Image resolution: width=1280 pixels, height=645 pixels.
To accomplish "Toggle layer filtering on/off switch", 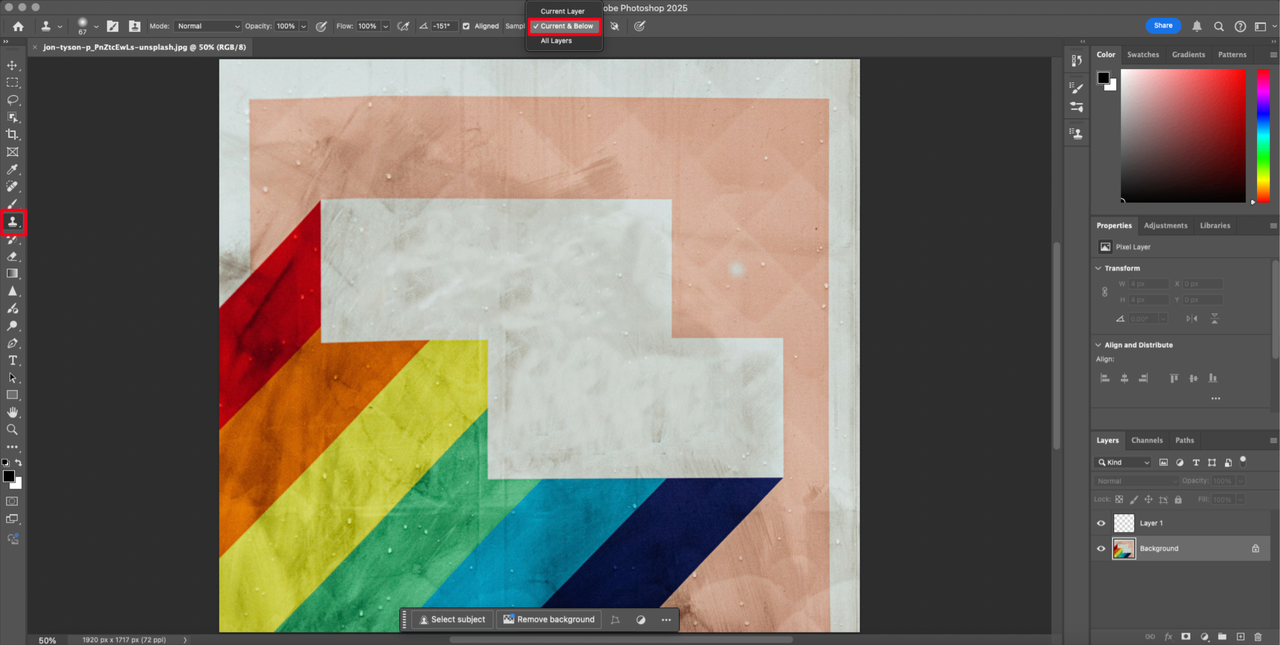I will [1243, 461].
